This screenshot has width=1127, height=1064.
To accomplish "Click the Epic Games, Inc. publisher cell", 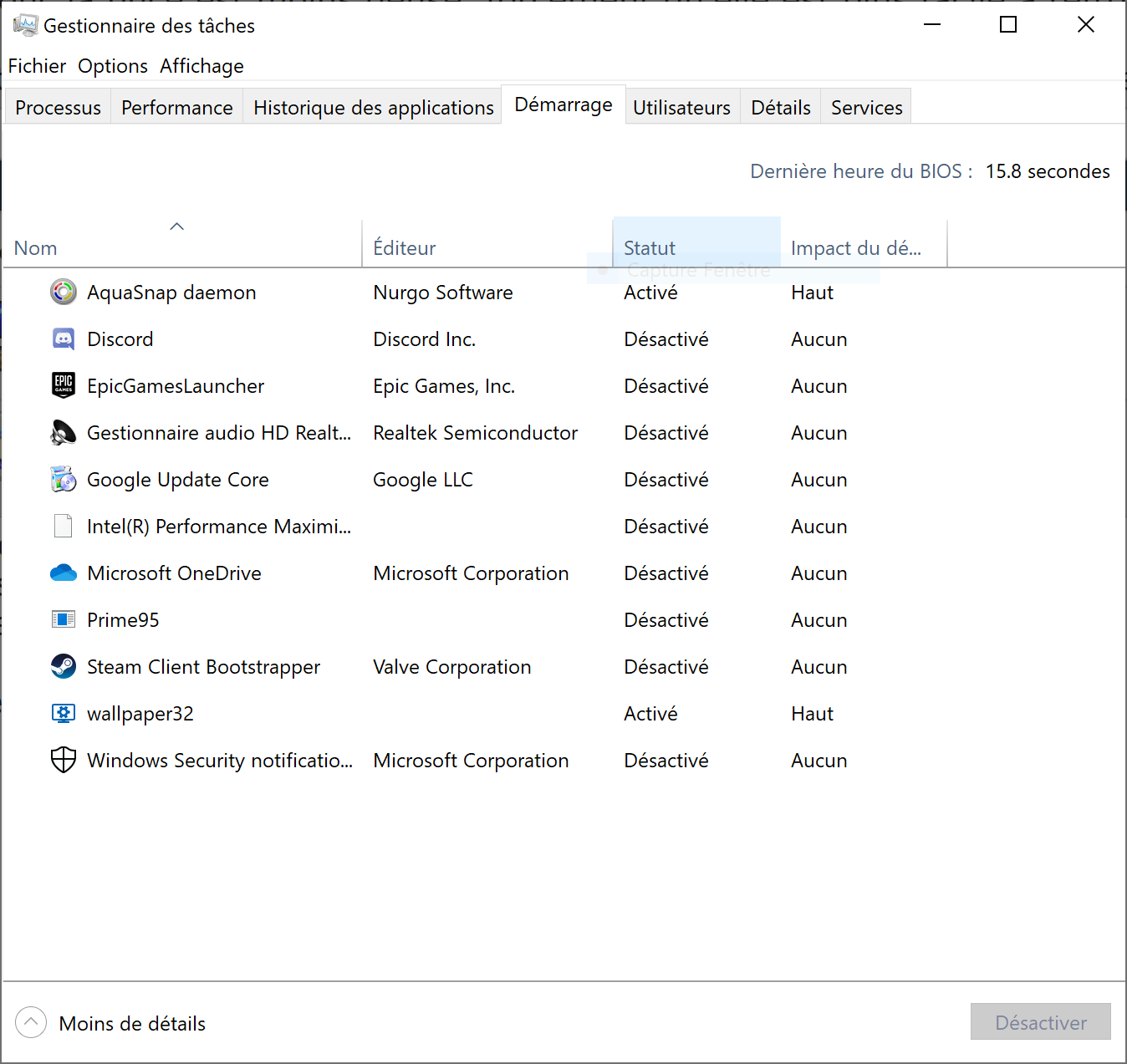I will coord(444,386).
